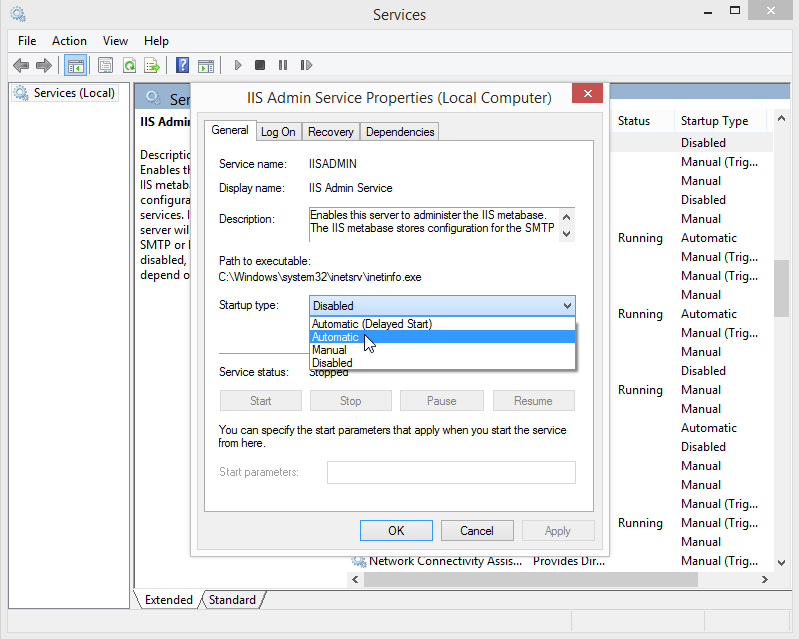Choose Disabled option in dropdown list
Viewport: 800px width, 640px height.
click(x=442, y=363)
